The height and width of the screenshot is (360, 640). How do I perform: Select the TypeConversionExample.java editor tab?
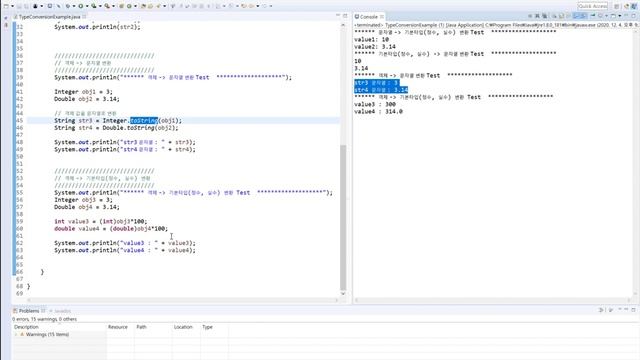pos(49,17)
